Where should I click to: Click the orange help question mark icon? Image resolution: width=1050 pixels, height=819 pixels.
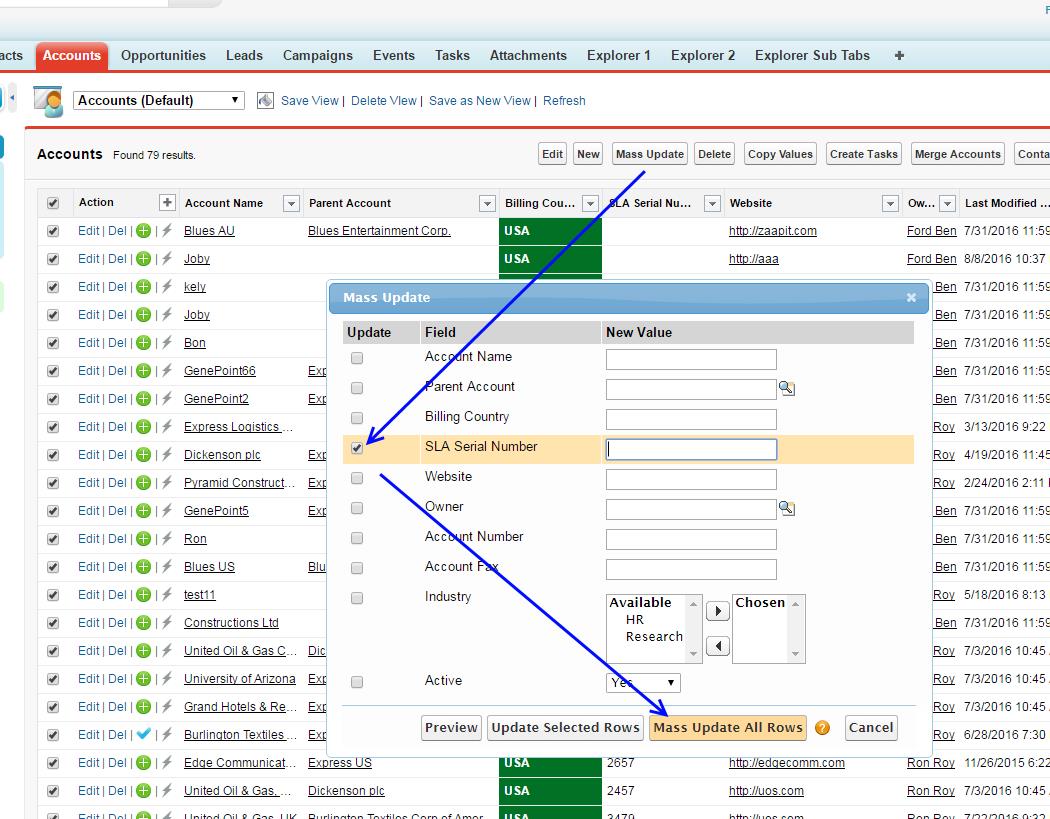click(x=822, y=728)
